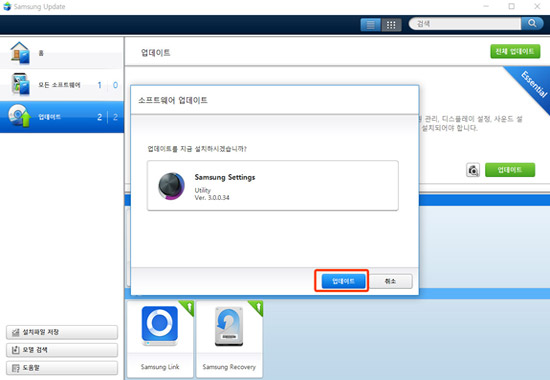This screenshot has height=380, width=550.
Task: Click the Ver. 3.0.0.34 text
Action: pos(212,198)
